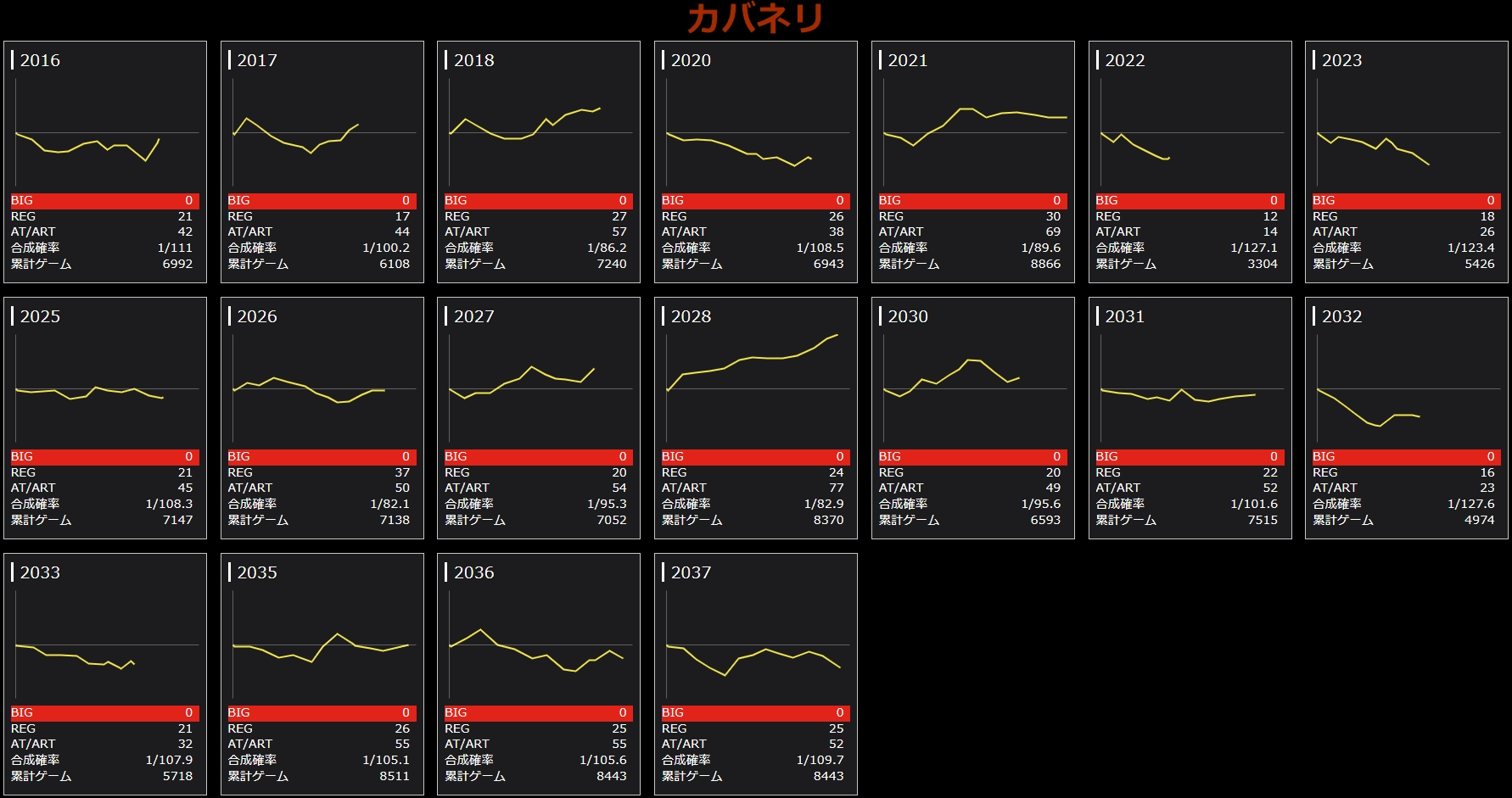Screen dimensions: 1512x798
Task: Click AT/ART count 44 of machine 2017
Action: pos(402,232)
